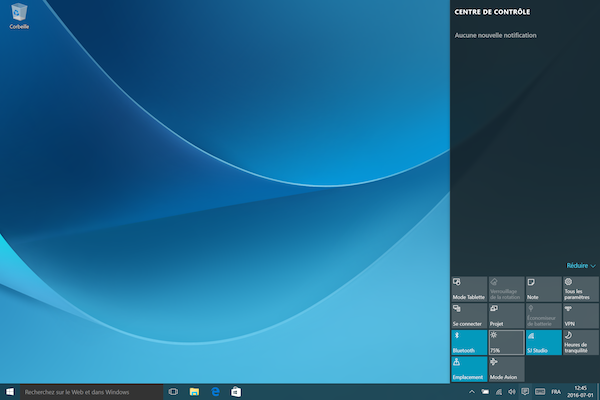Viewport: 600px width, 400px height.
Task: Launch File Explorer from the taskbar
Action: (x=194, y=392)
